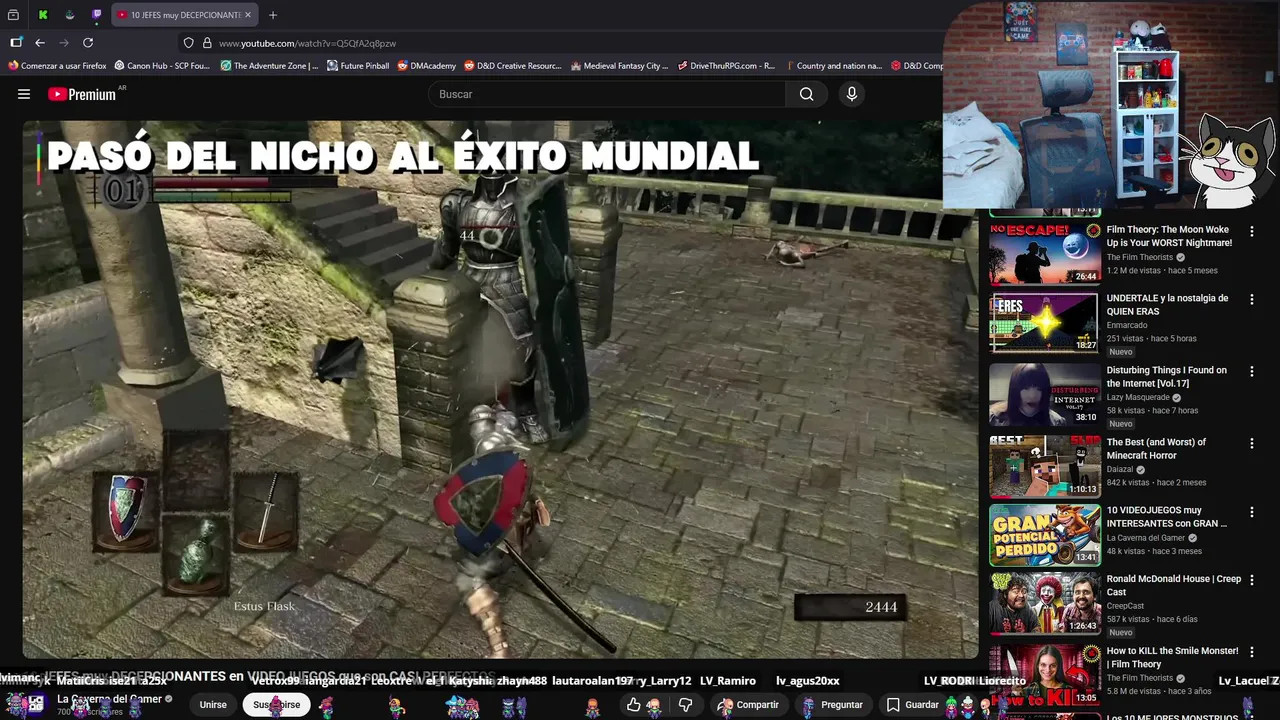Open the 'Medieval Fantasy City' bookmark
Screen dimensions: 1280x720
pos(619,66)
